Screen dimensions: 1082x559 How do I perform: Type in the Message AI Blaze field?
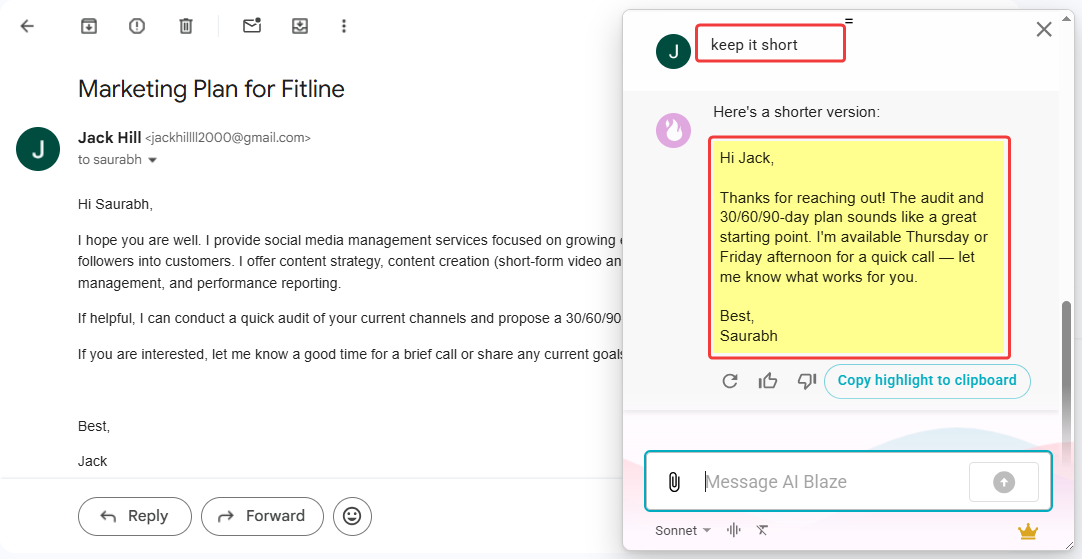[x=830, y=482]
